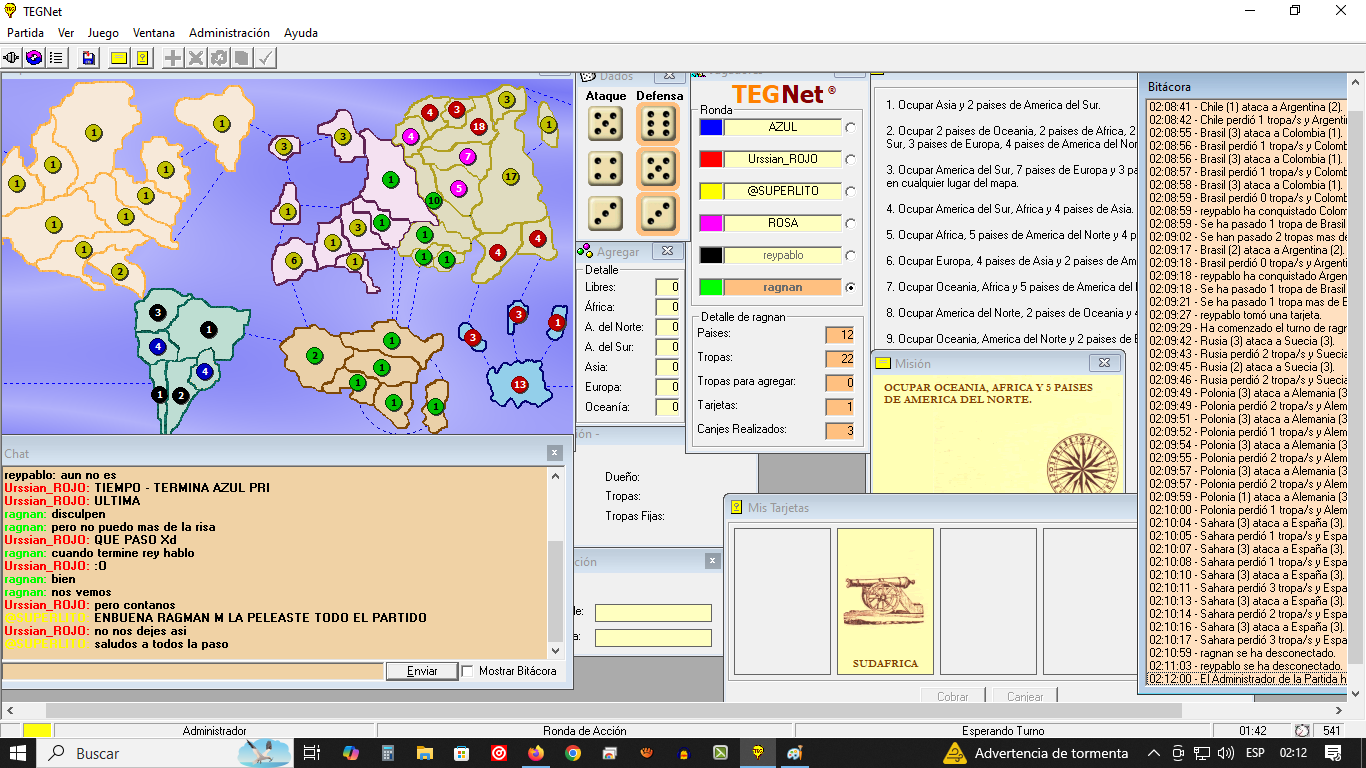1366x768 pixels.
Task: Select the ROSA player radio button
Action: [851, 223]
